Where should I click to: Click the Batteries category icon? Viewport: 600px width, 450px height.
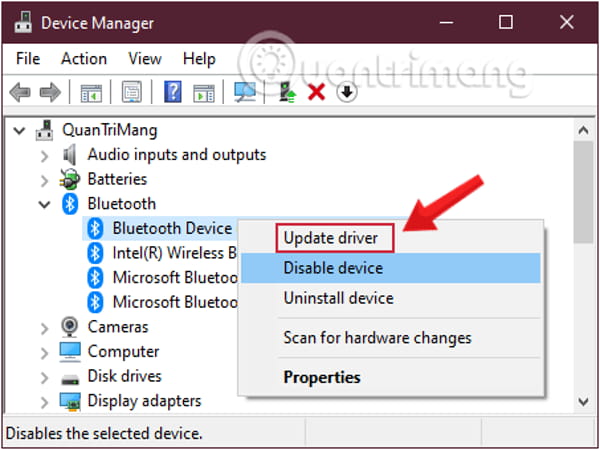tap(70, 179)
